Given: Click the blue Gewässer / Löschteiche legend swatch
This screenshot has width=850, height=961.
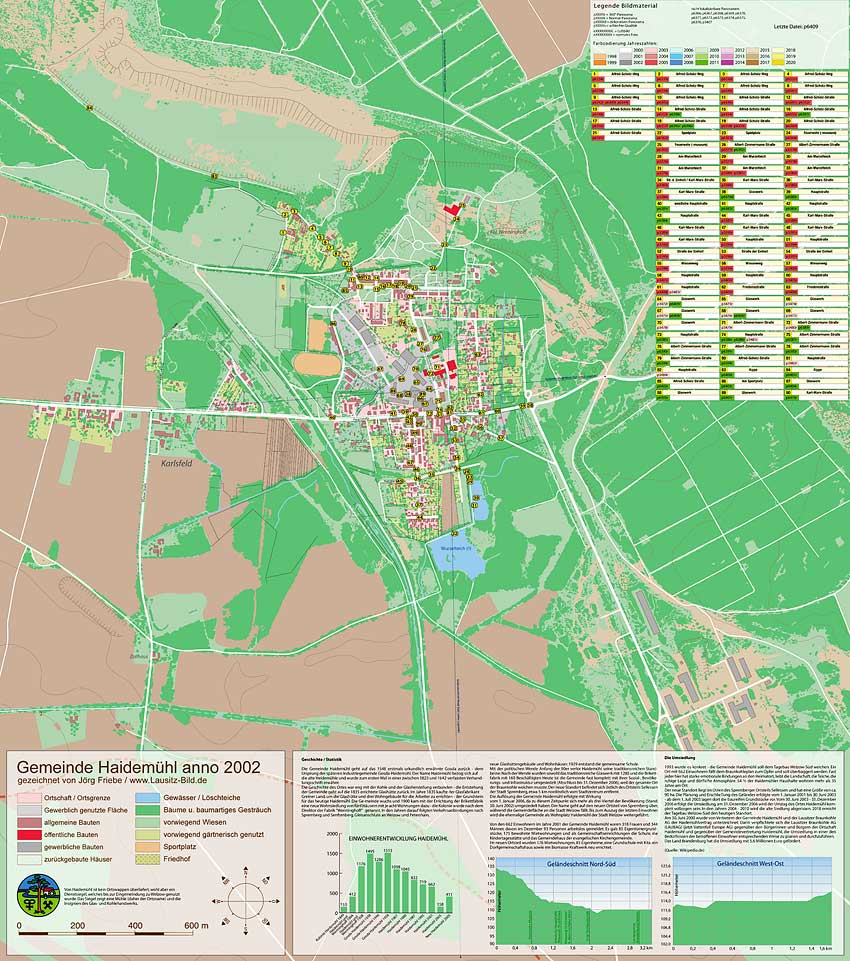Looking at the screenshot, I should tap(148, 796).
